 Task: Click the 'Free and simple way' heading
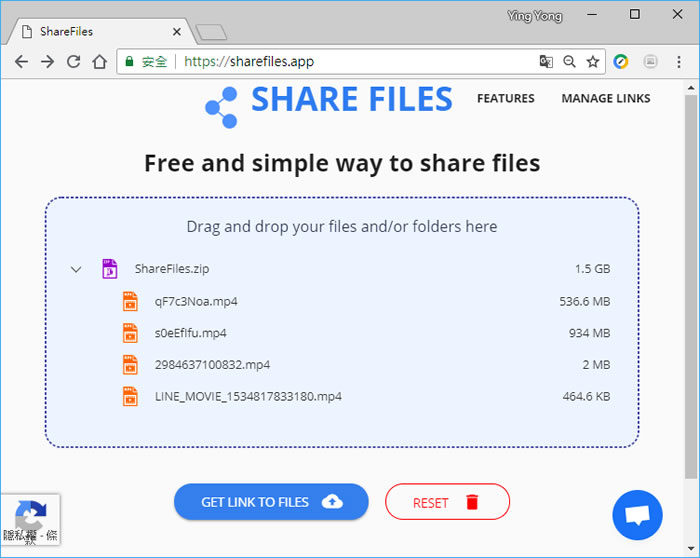point(342,163)
